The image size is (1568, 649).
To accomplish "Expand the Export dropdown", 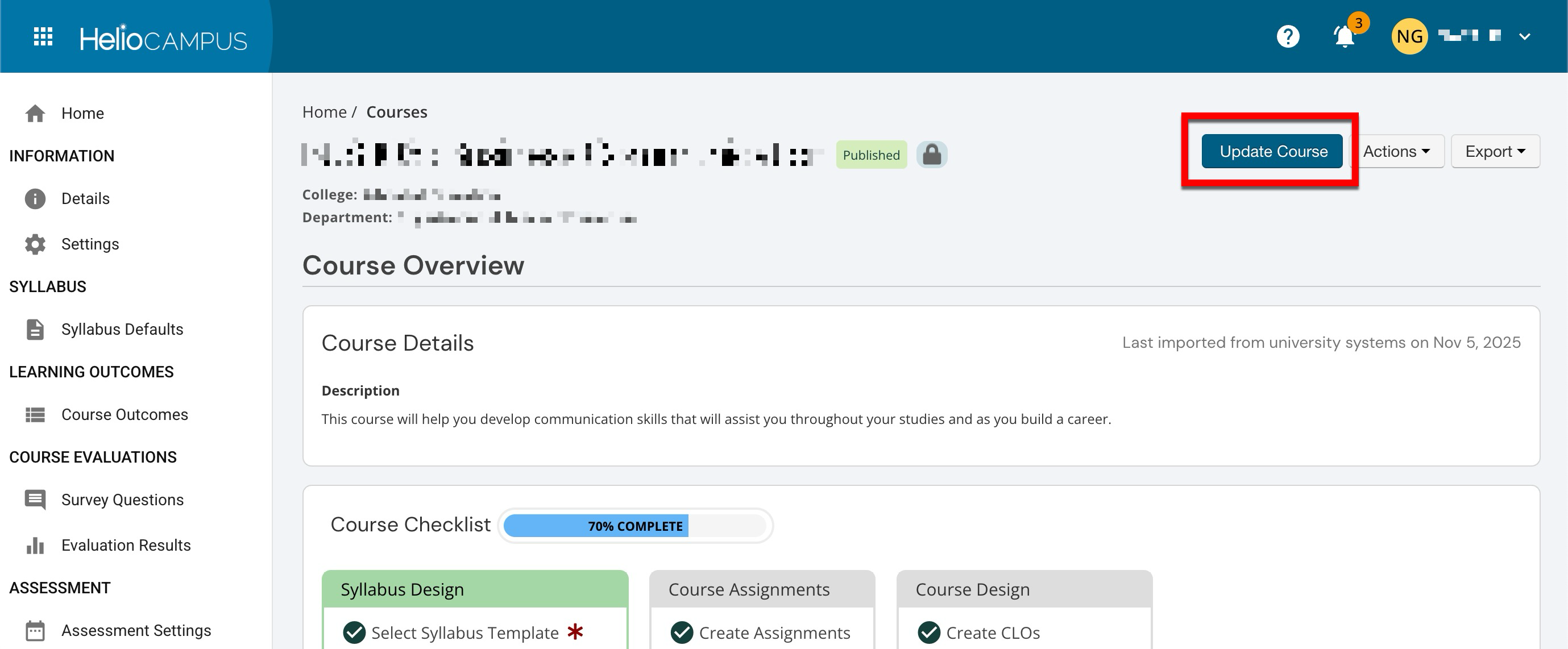I will coord(1495,152).
